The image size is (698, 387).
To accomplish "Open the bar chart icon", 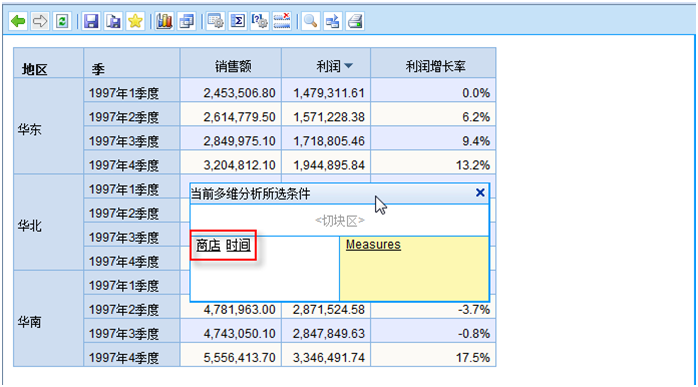I will coord(164,21).
